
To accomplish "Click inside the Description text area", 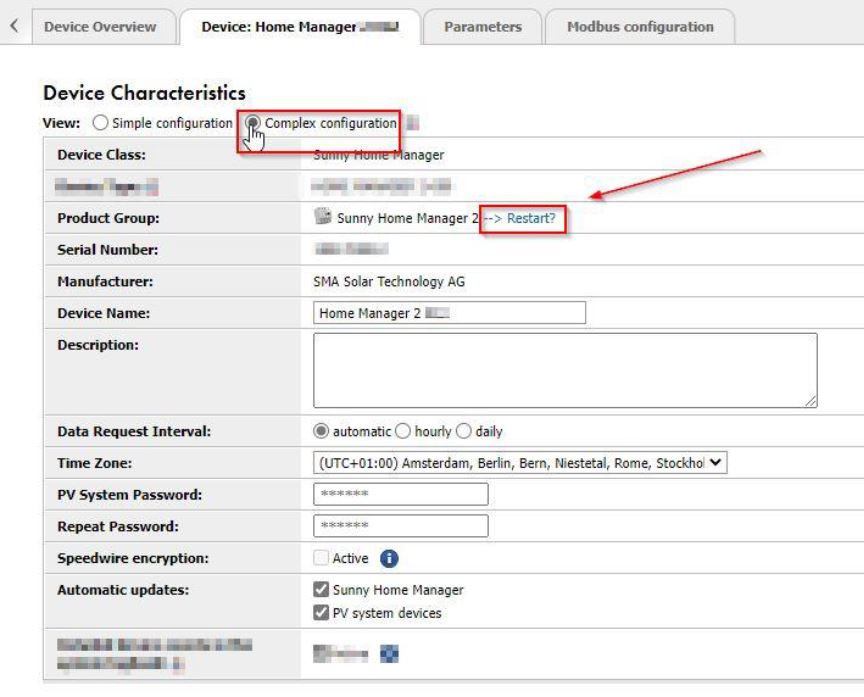I will pyautogui.click(x=564, y=370).
